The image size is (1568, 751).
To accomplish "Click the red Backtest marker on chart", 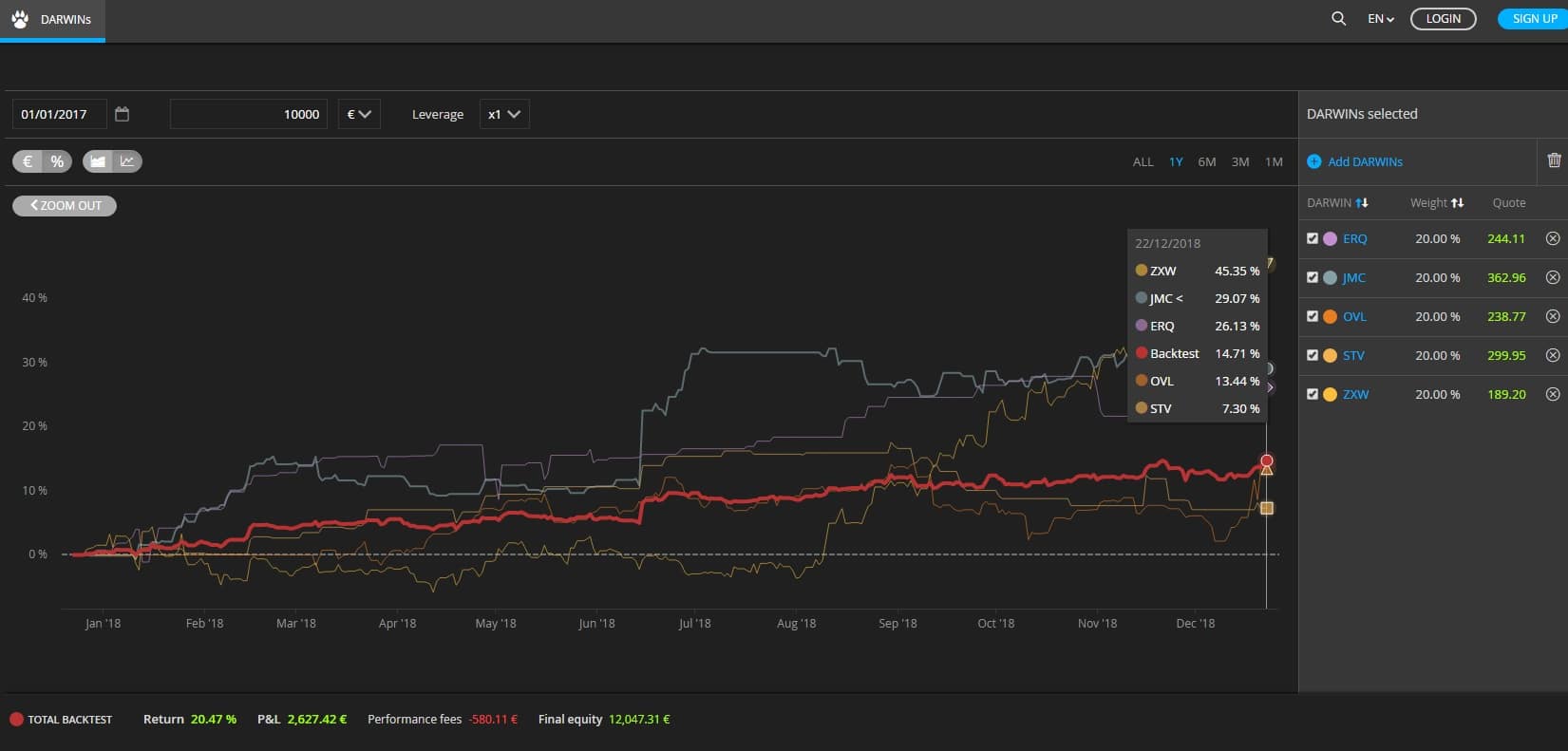I will click(x=1266, y=460).
